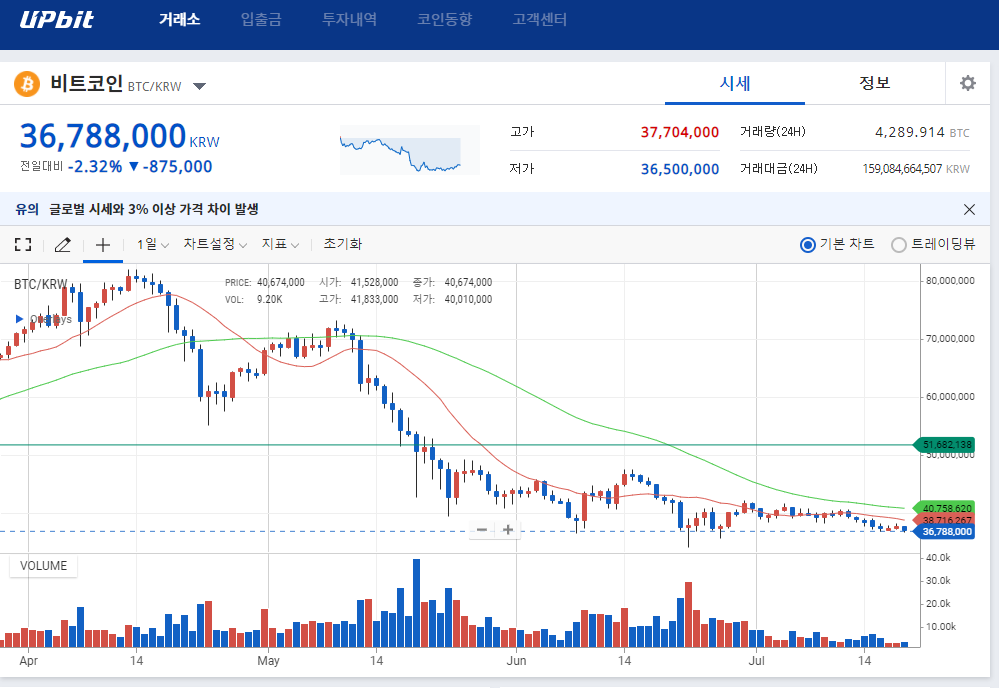Screen dimensions: 999x688
Task: Expand the 지표 indicators dropdown
Action: click(x=281, y=244)
